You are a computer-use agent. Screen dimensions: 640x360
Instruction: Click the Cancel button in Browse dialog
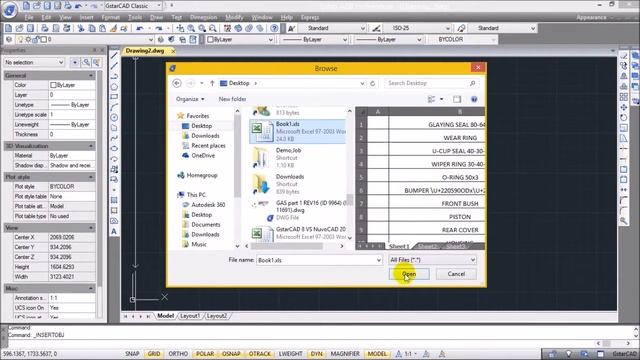456,274
